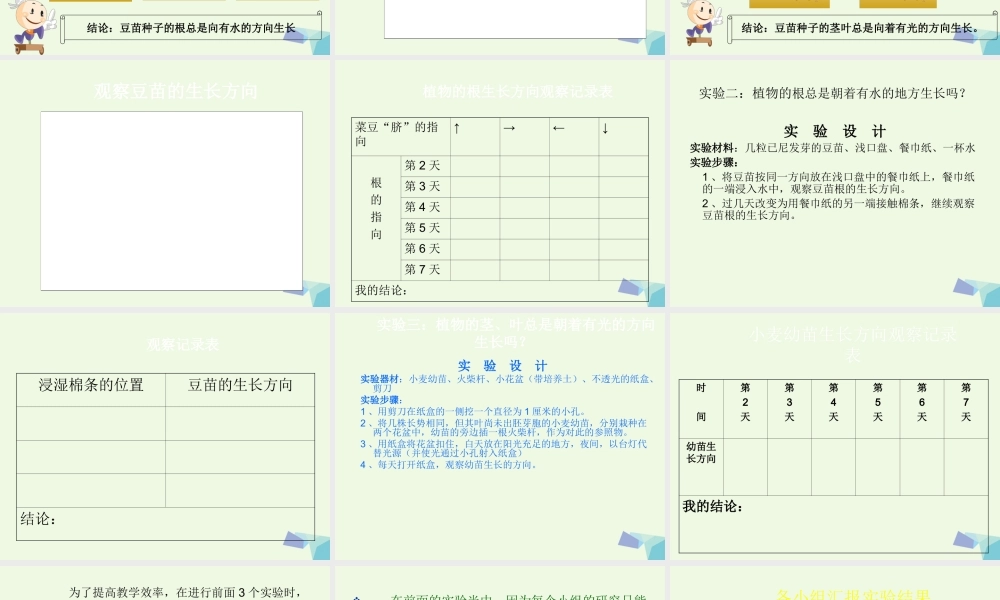Click the right arrow → header cell
The height and width of the screenshot is (600, 1000).
pyautogui.click(x=524, y=136)
